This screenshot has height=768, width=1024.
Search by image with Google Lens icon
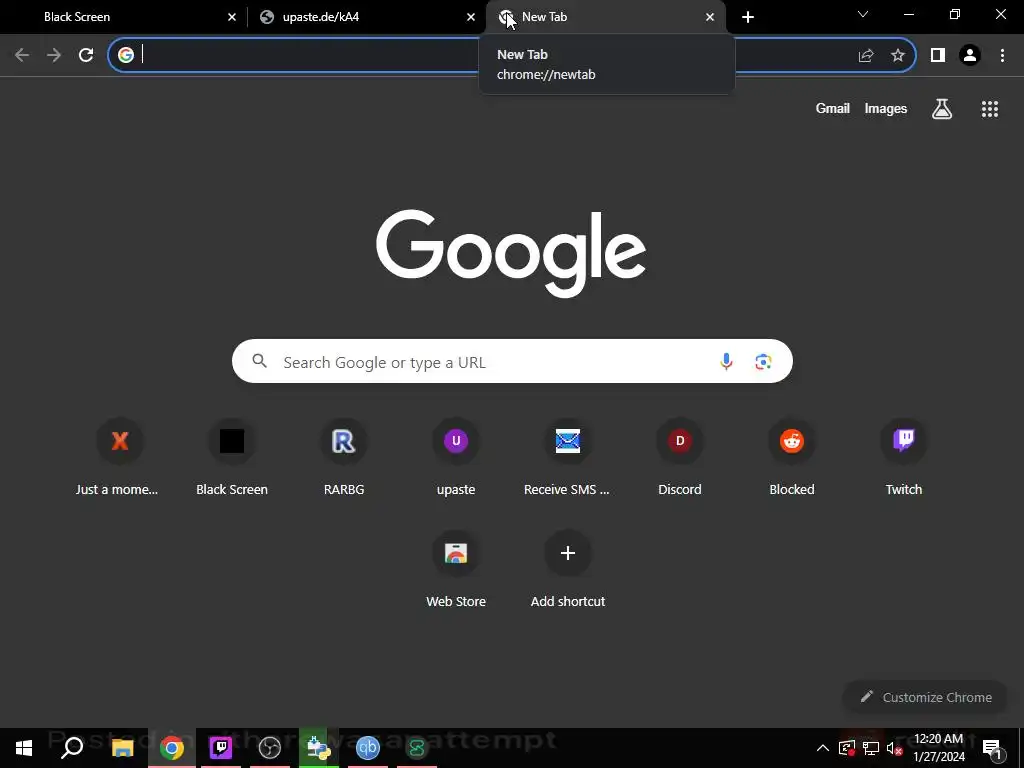763,361
